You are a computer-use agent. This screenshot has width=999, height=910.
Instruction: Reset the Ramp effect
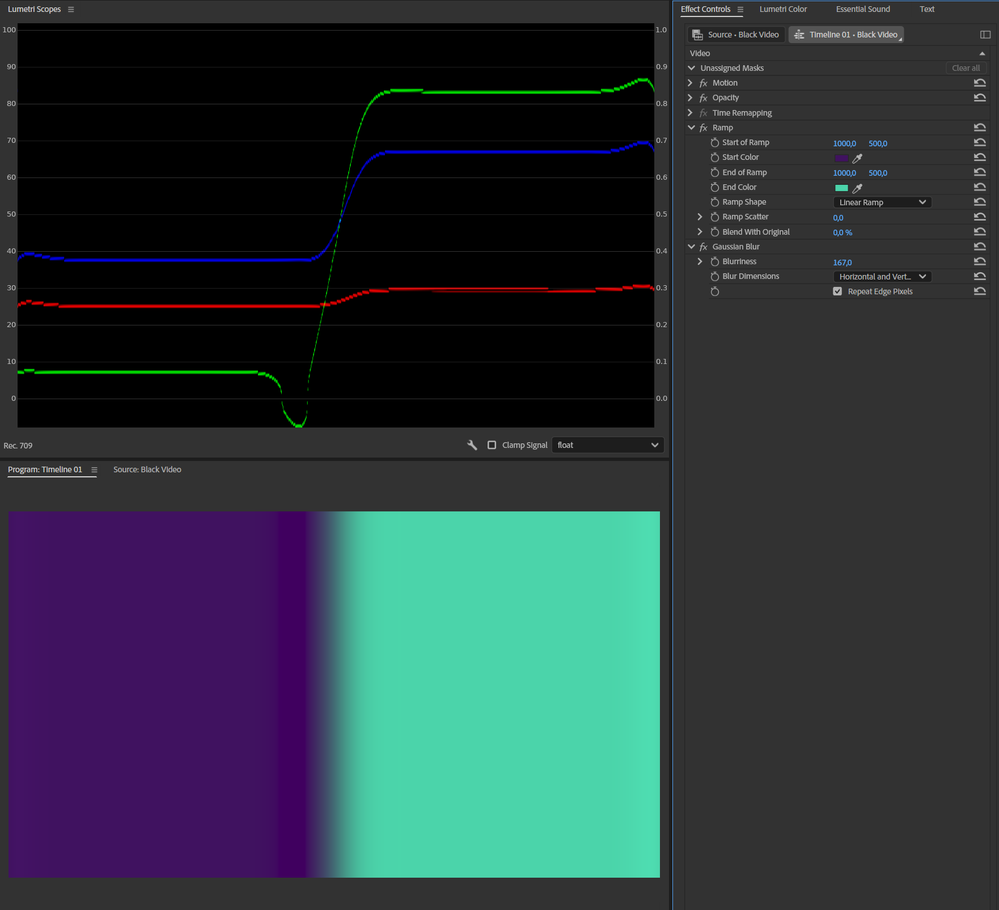click(980, 127)
